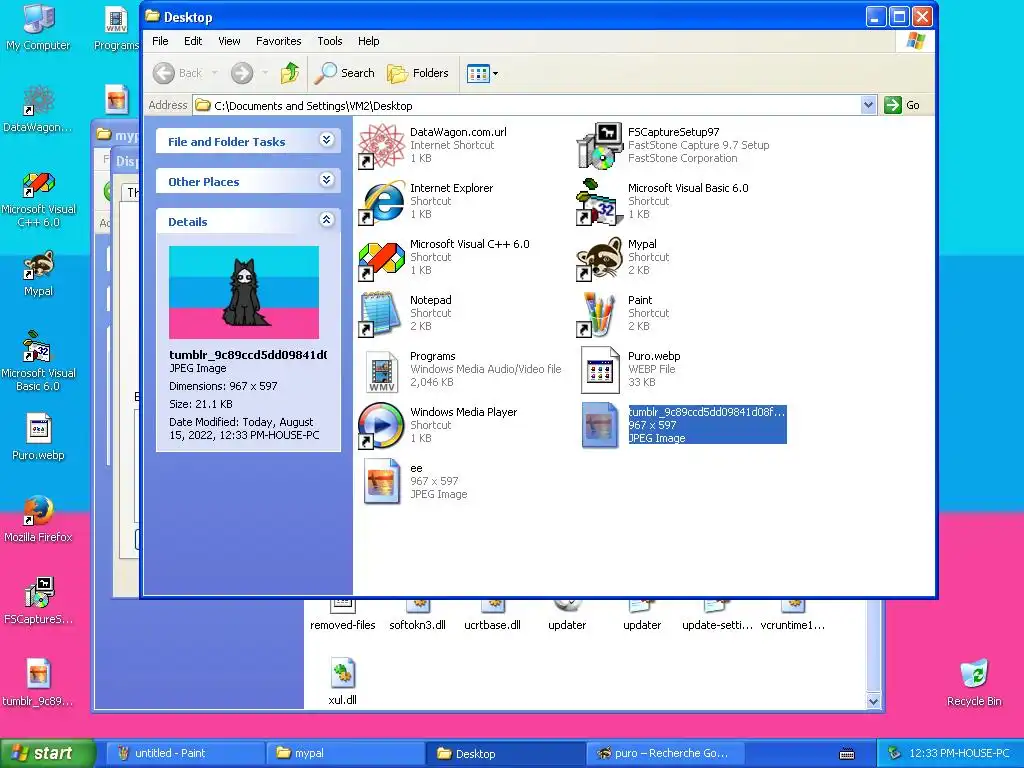Select Microsoft Visual C++ 6.0 desktop icon
Screen dimensions: 1024x768
tap(38, 200)
